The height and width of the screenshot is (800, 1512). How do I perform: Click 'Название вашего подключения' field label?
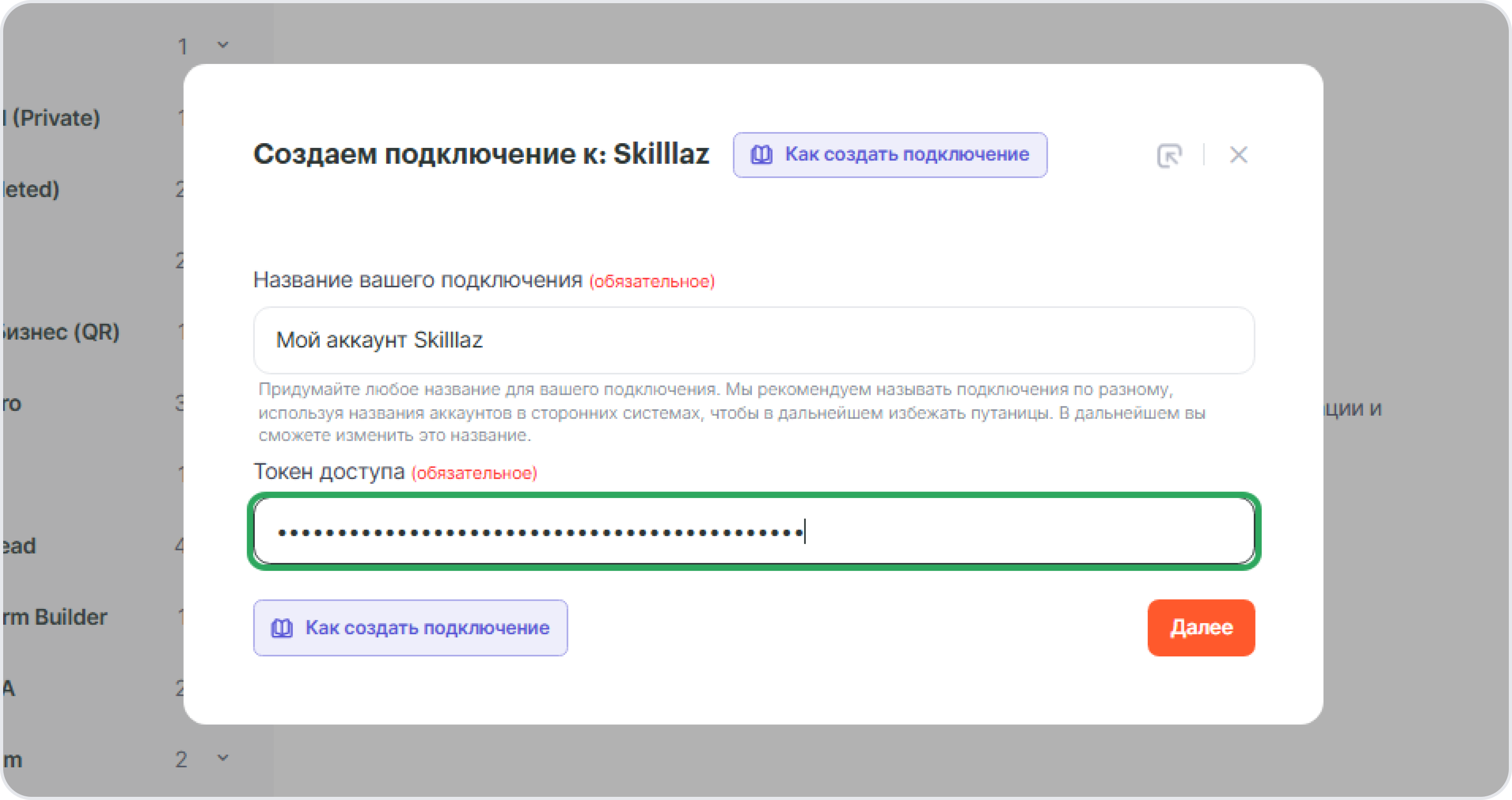(417, 280)
